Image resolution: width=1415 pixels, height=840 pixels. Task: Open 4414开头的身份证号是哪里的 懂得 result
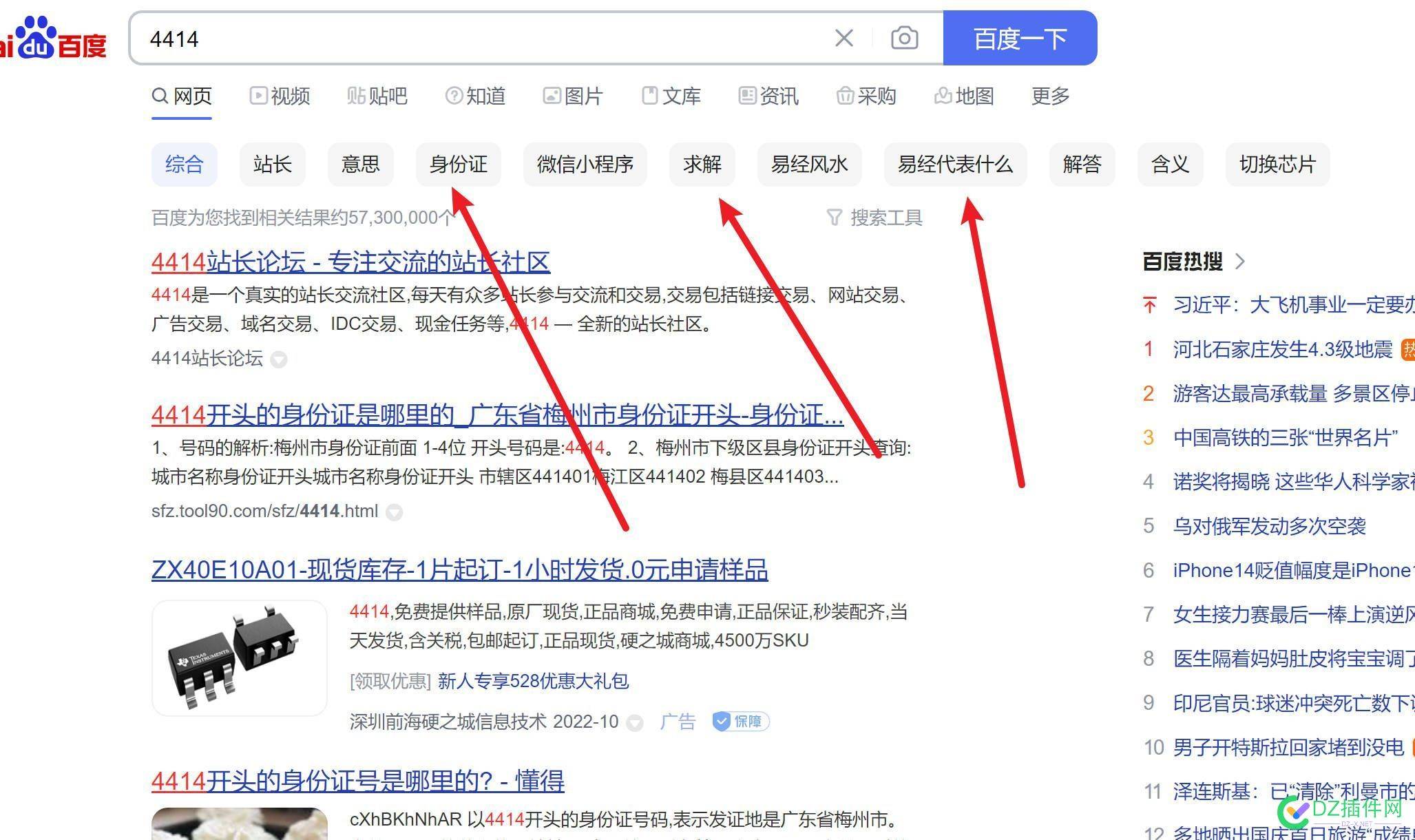[x=358, y=781]
